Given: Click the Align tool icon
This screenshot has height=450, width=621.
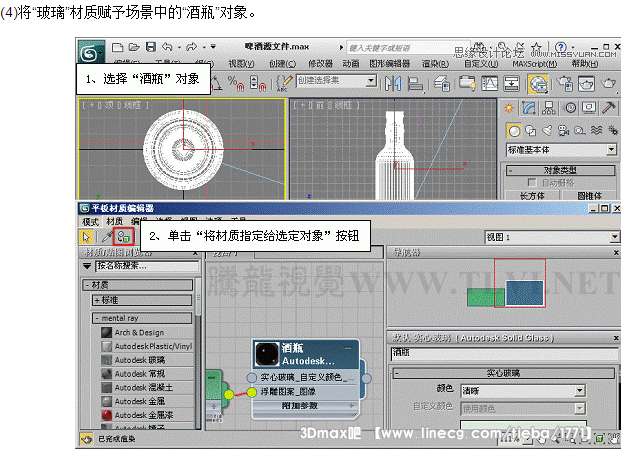Looking at the screenshot, I should (x=415, y=83).
